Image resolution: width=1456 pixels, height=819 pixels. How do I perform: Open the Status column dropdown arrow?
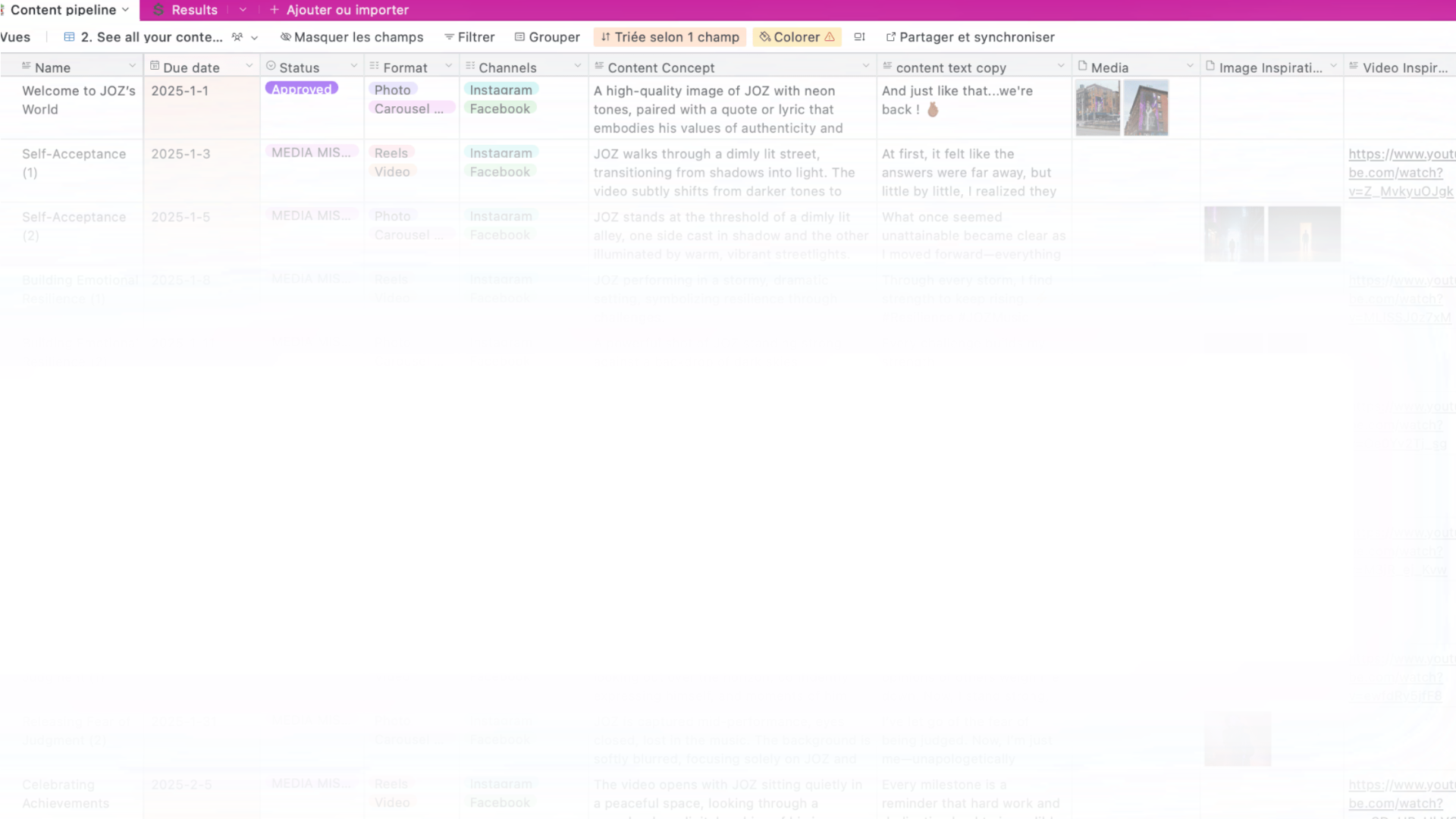pyautogui.click(x=353, y=66)
